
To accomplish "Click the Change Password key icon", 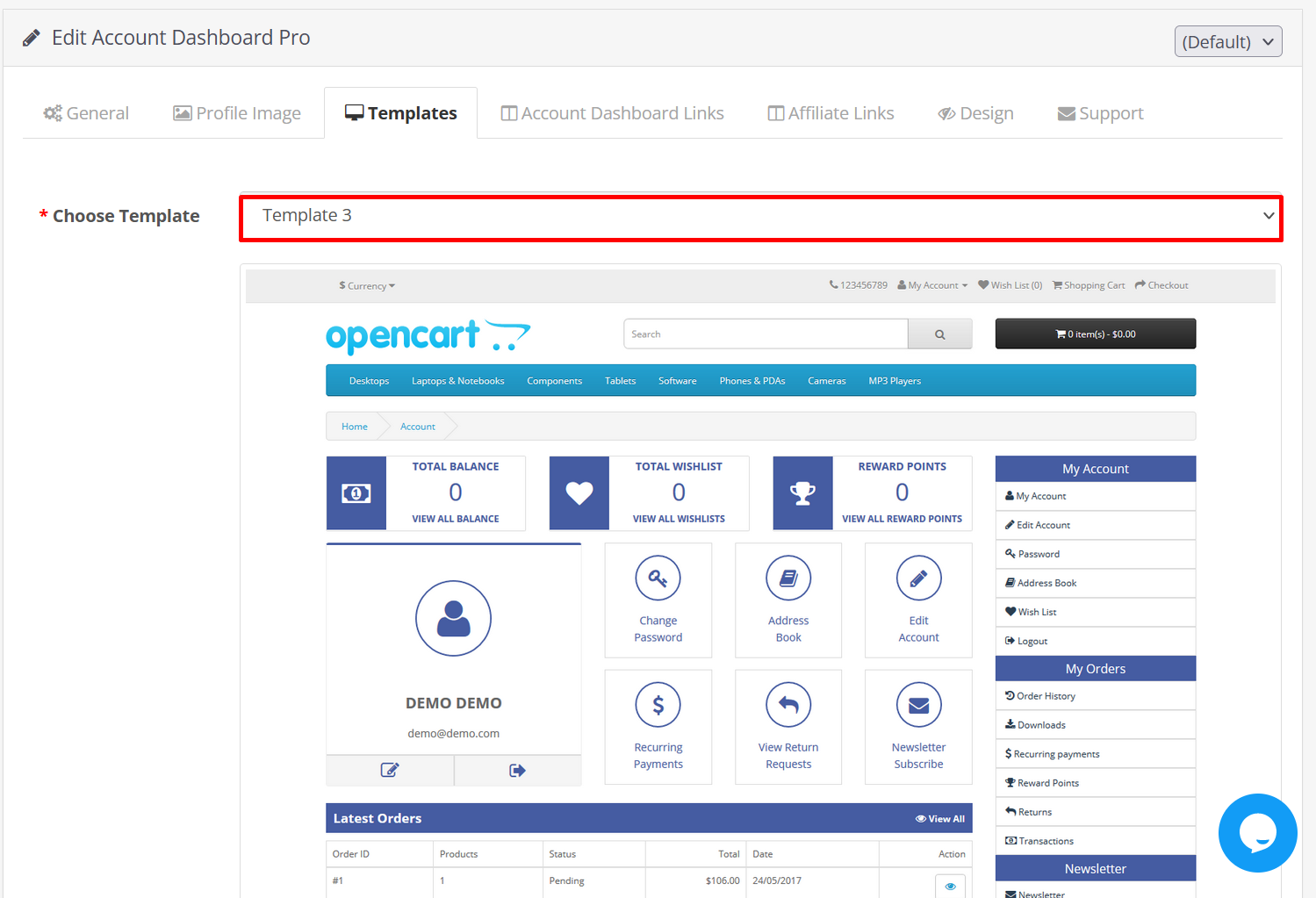I will 658,578.
